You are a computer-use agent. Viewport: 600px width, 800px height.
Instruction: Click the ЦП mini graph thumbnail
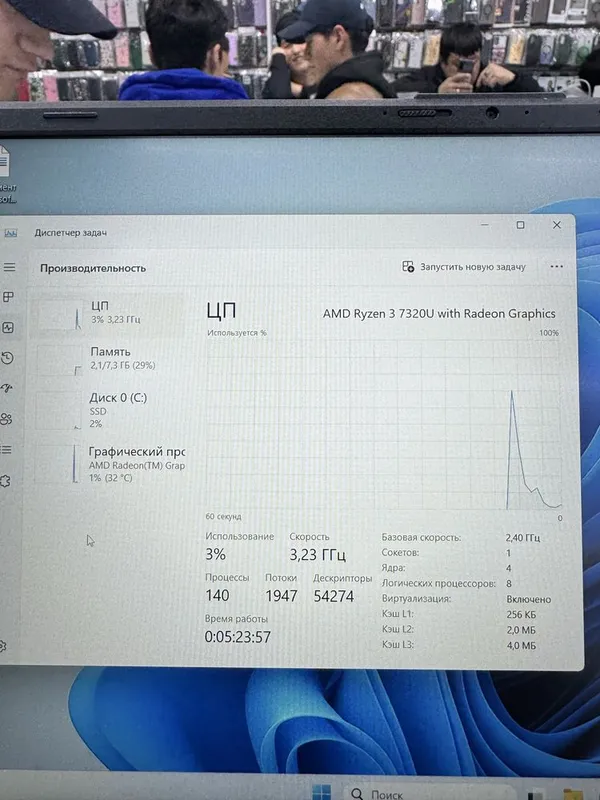pos(59,315)
